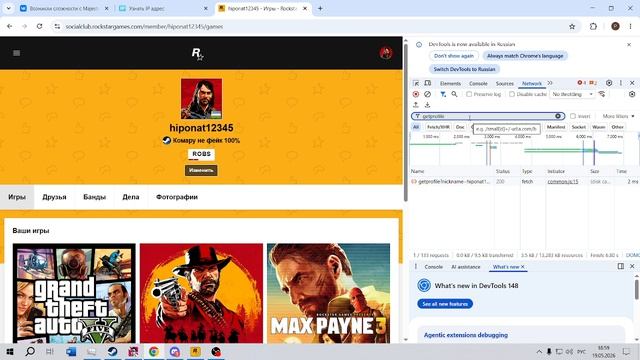Screen dimensions: 640x360
Task: Switch to the Банды profile tab
Action: [94, 197]
